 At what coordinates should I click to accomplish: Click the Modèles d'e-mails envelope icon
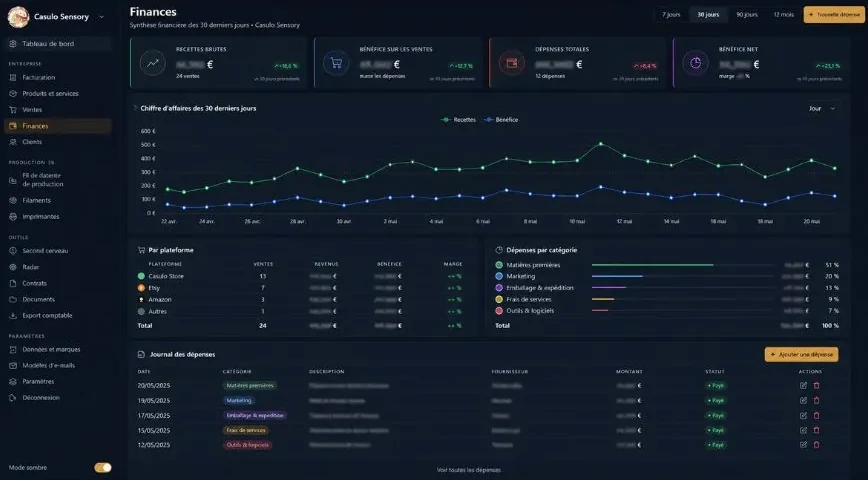(x=13, y=365)
